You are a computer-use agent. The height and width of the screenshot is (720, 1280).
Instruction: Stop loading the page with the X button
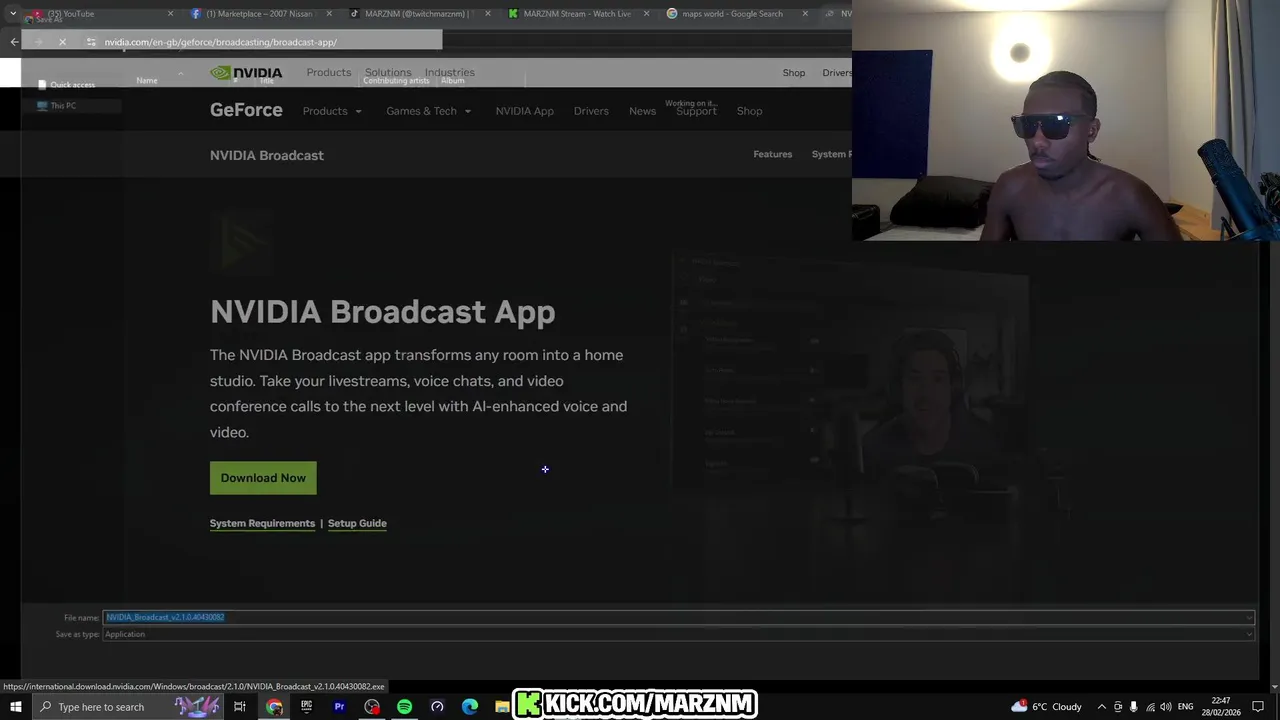point(62,42)
